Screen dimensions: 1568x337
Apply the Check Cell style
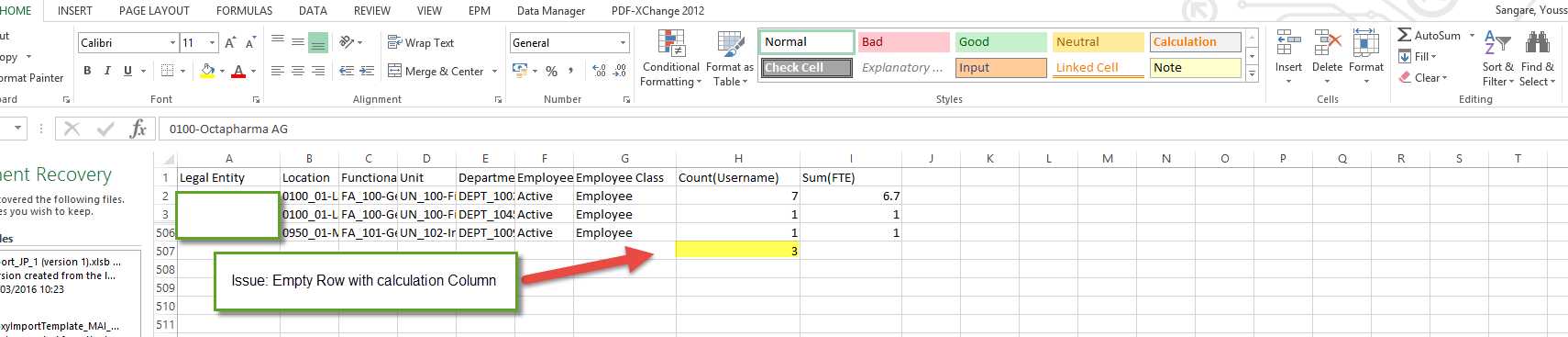tap(808, 68)
